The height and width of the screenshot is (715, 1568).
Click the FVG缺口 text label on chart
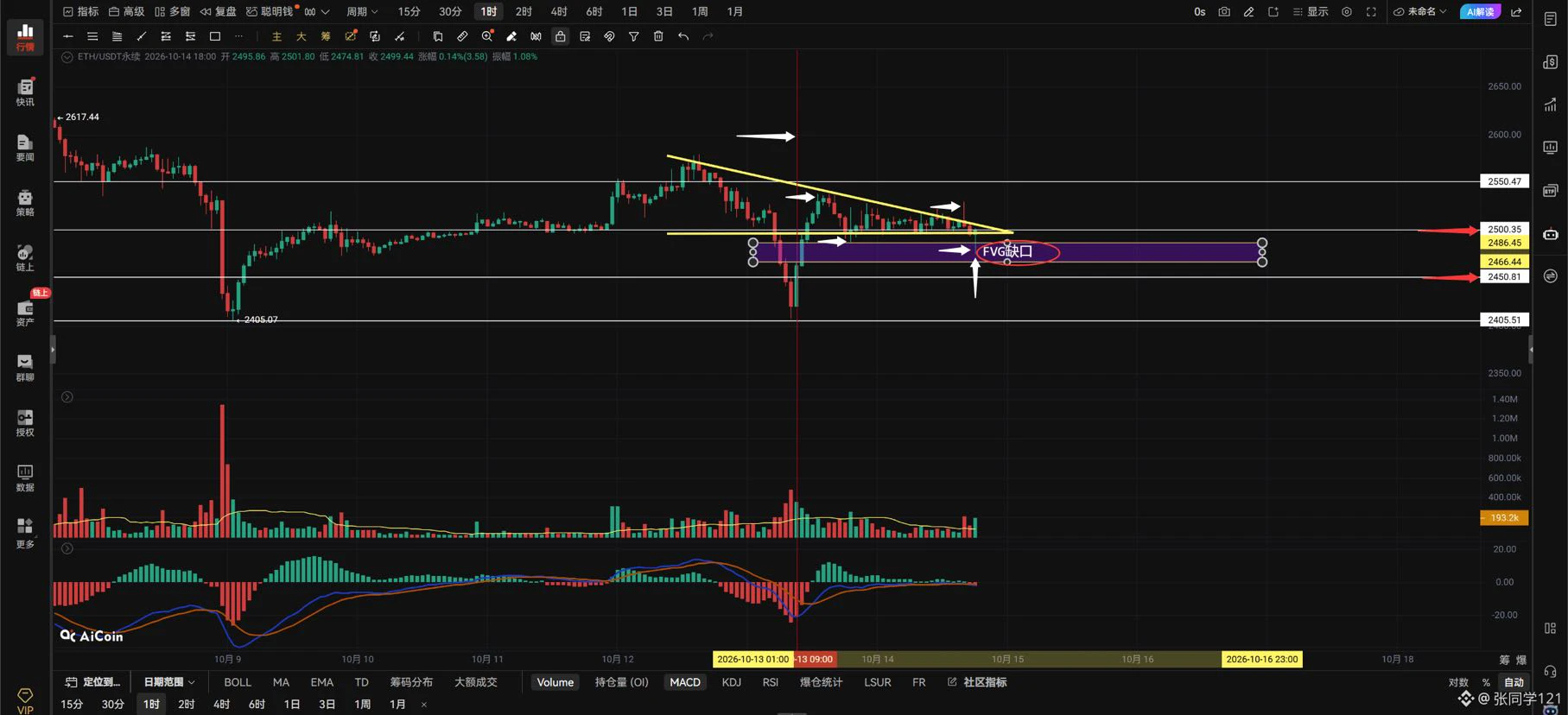point(1007,251)
